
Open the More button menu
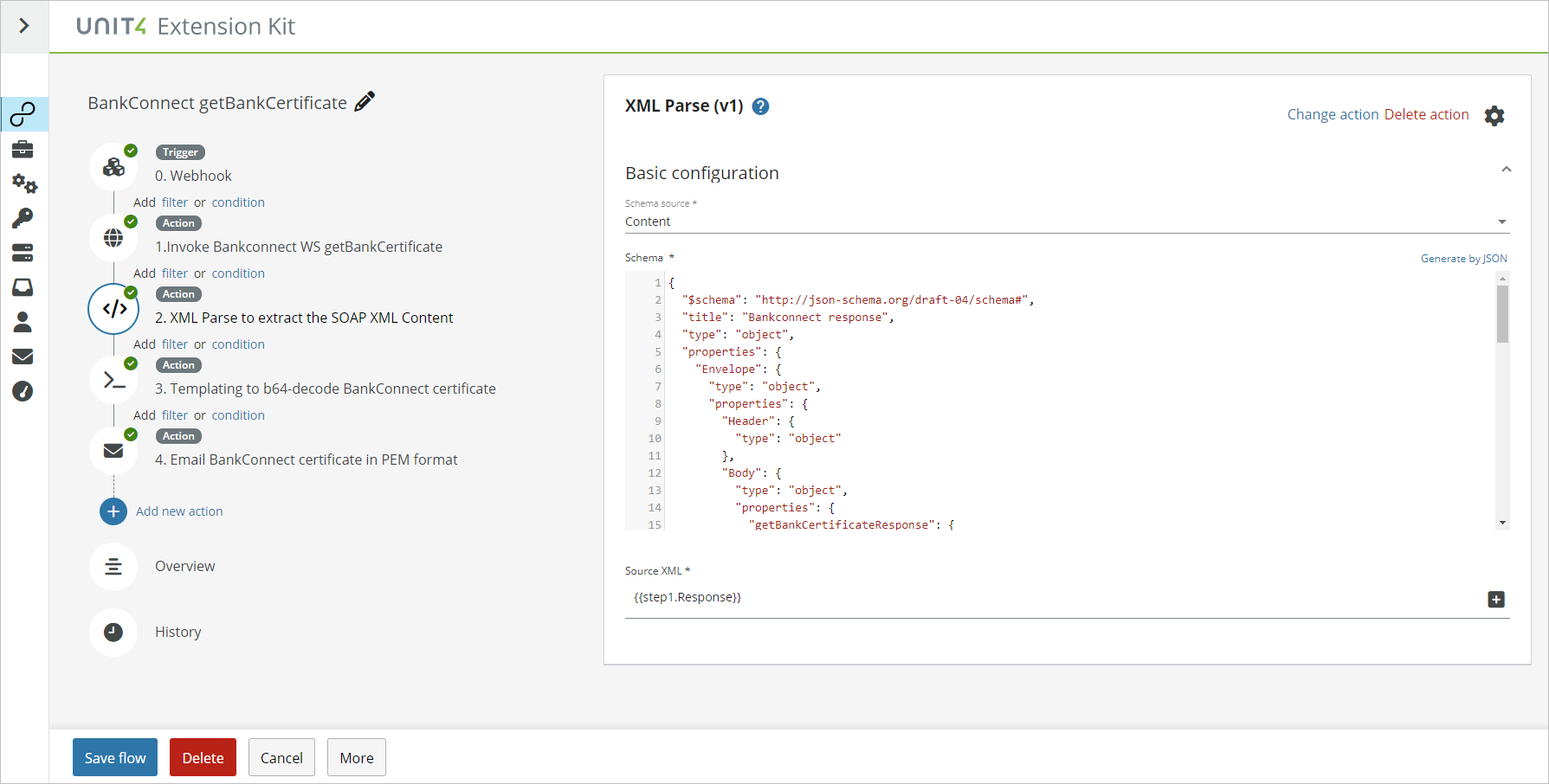(x=357, y=757)
